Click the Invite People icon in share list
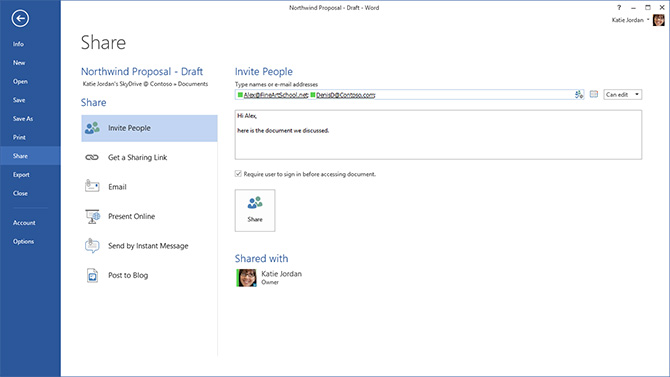Screen dimensions: 670x377 click(x=92, y=128)
